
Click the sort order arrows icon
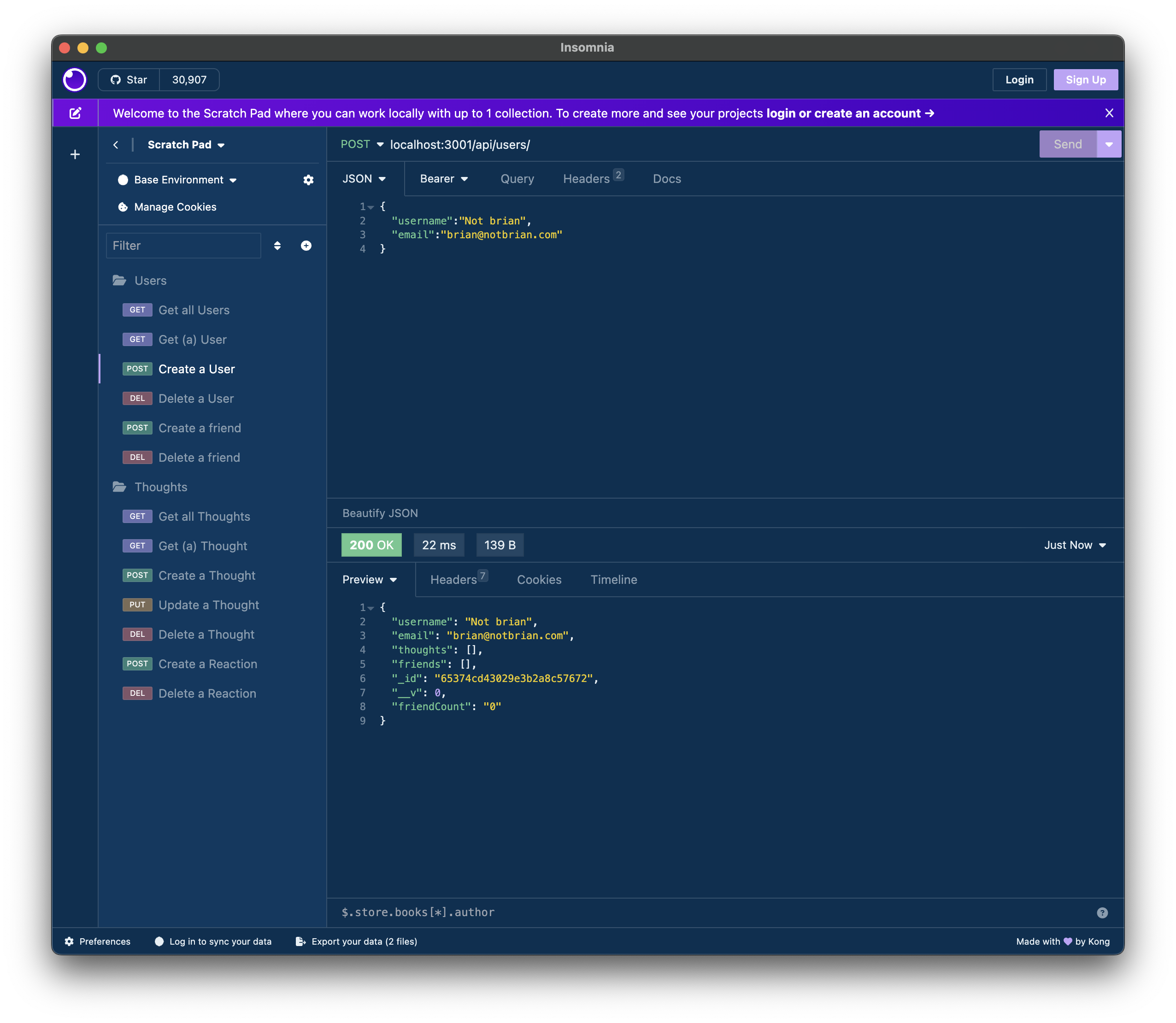[x=277, y=246]
